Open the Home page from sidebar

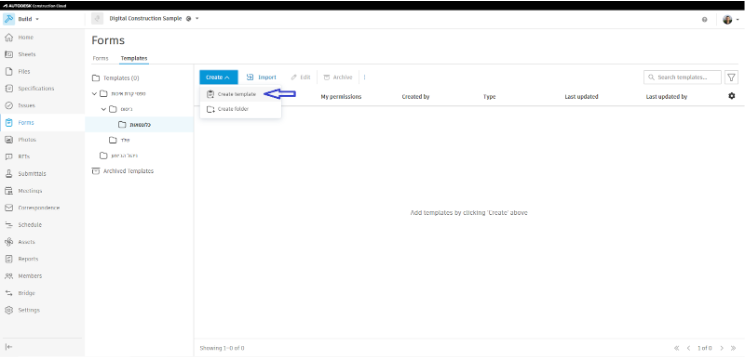click(x=25, y=37)
